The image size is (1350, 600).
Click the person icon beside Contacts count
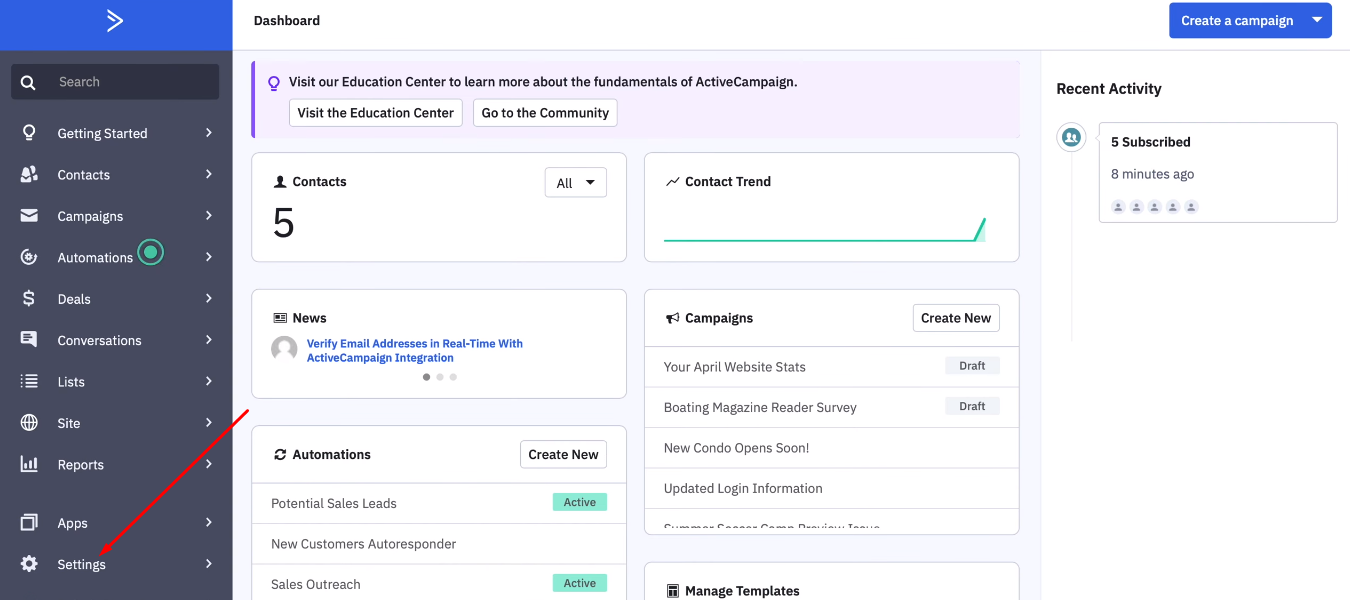280,182
